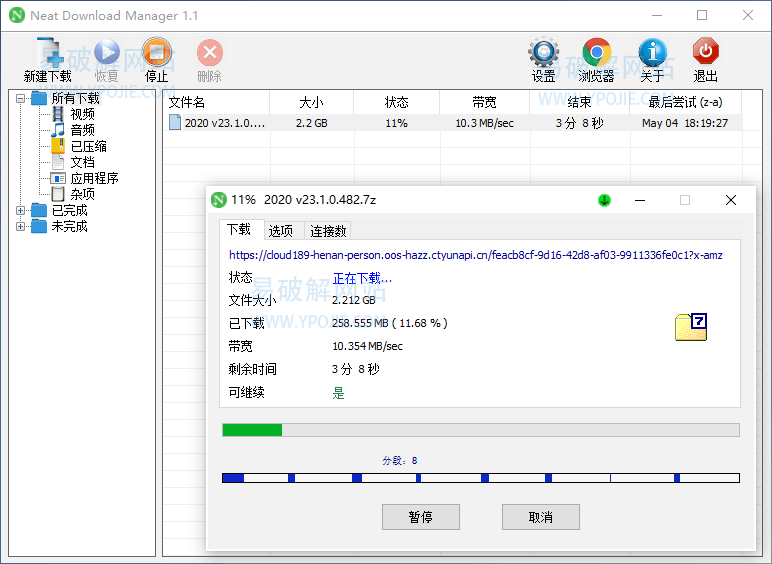
Task: Click Neat Download Manager logo in main title bar
Action: (x=17, y=15)
